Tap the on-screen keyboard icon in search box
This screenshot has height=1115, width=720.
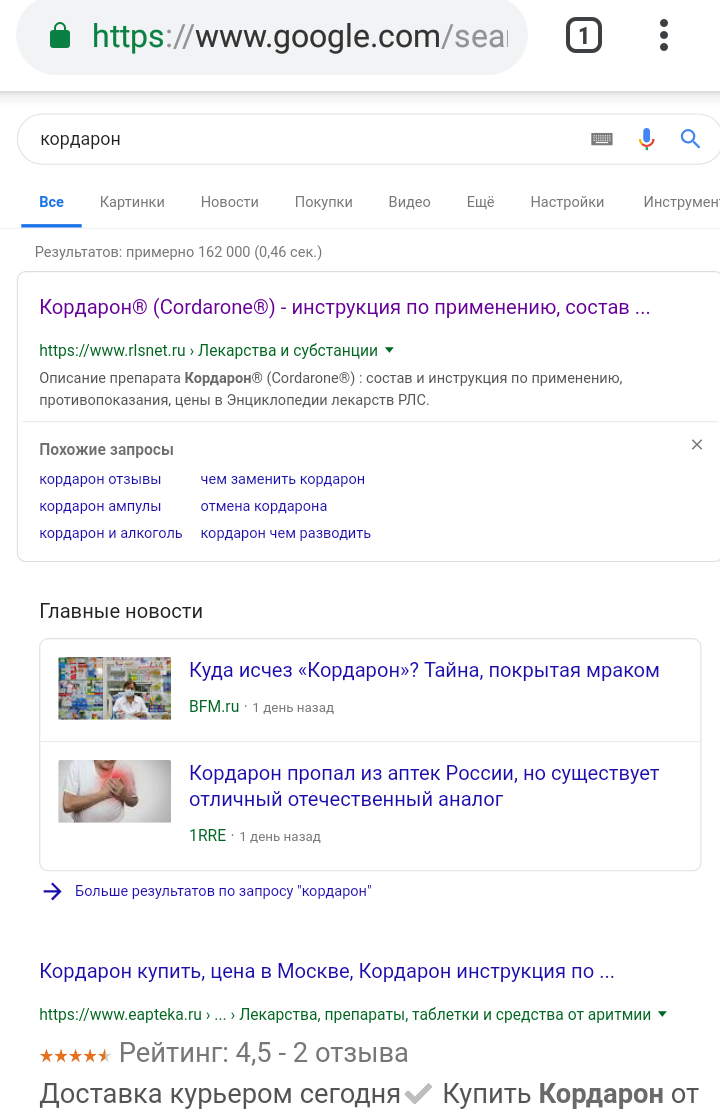click(x=602, y=139)
